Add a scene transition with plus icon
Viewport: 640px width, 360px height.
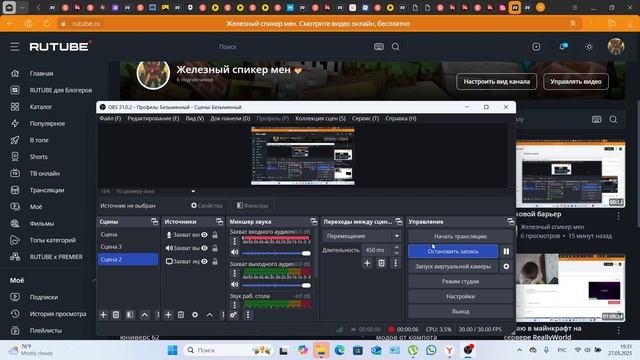tap(367, 263)
